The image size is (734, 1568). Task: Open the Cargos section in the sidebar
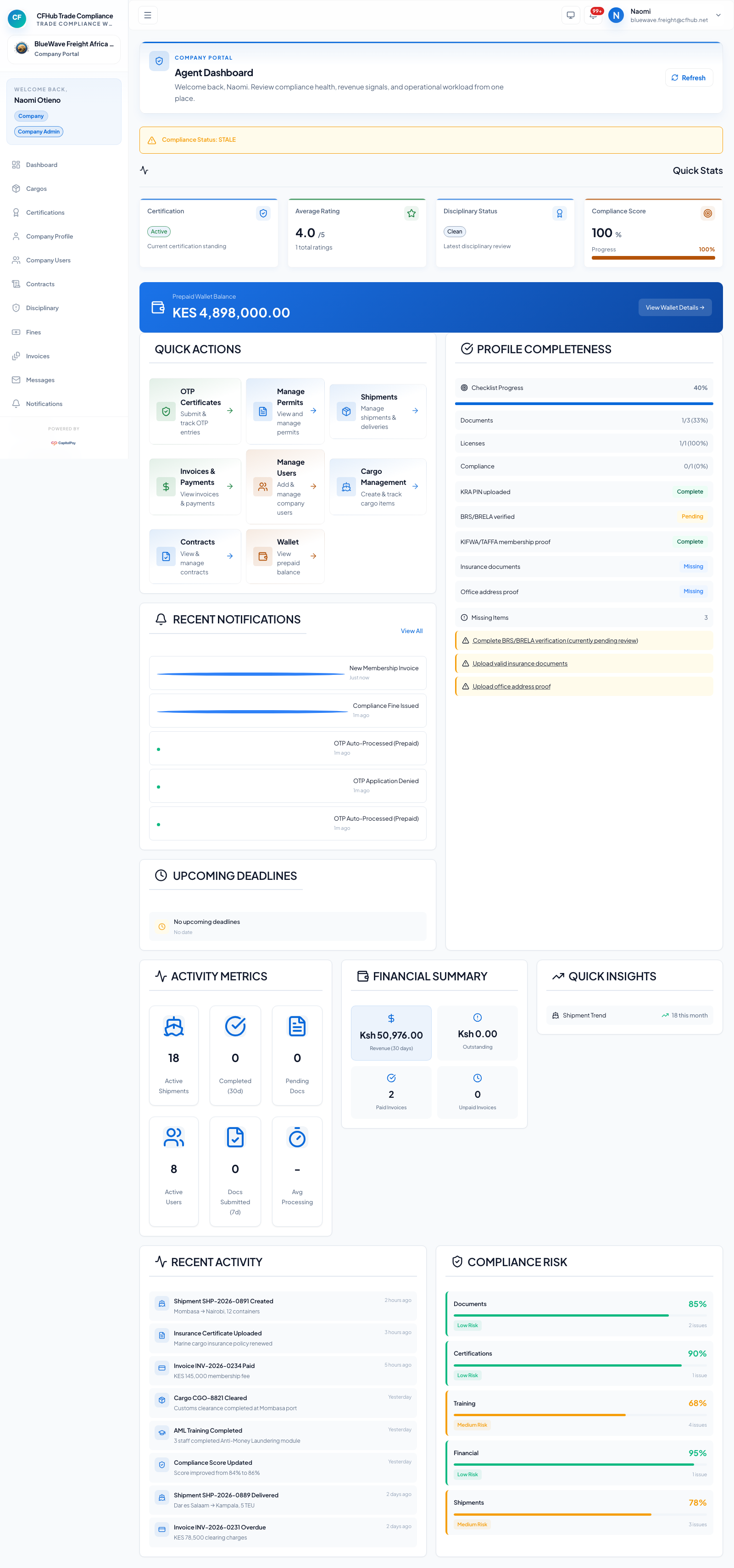[36, 188]
